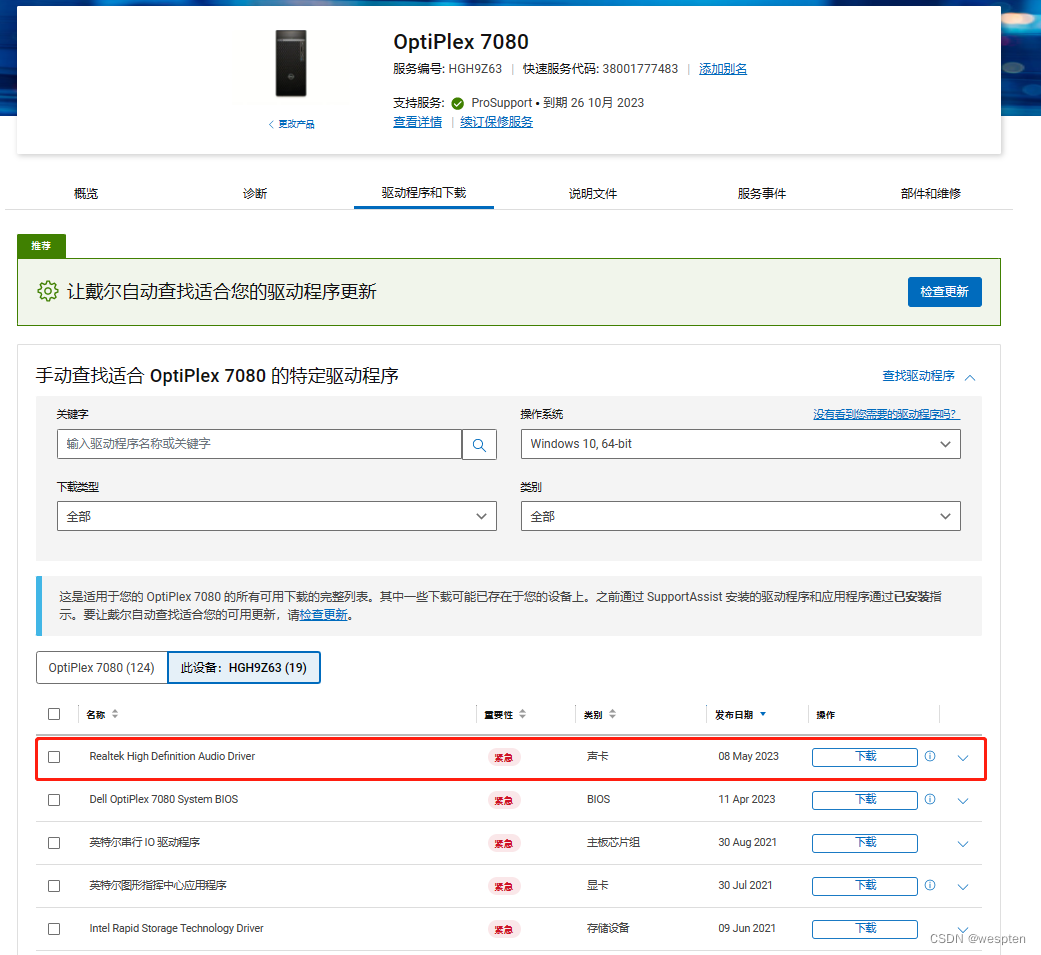Expand Intel Rapid Storage Technology row chevron
This screenshot has height=955, width=1041.
click(963, 928)
